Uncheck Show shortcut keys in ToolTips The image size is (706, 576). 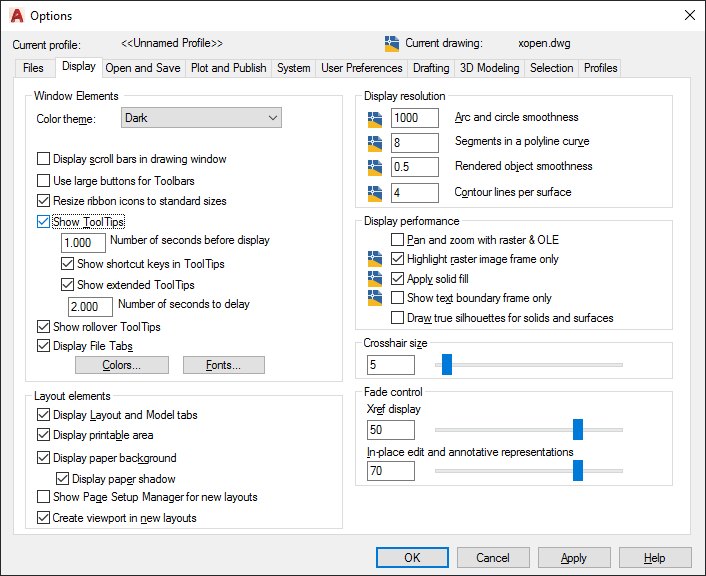click(67, 263)
